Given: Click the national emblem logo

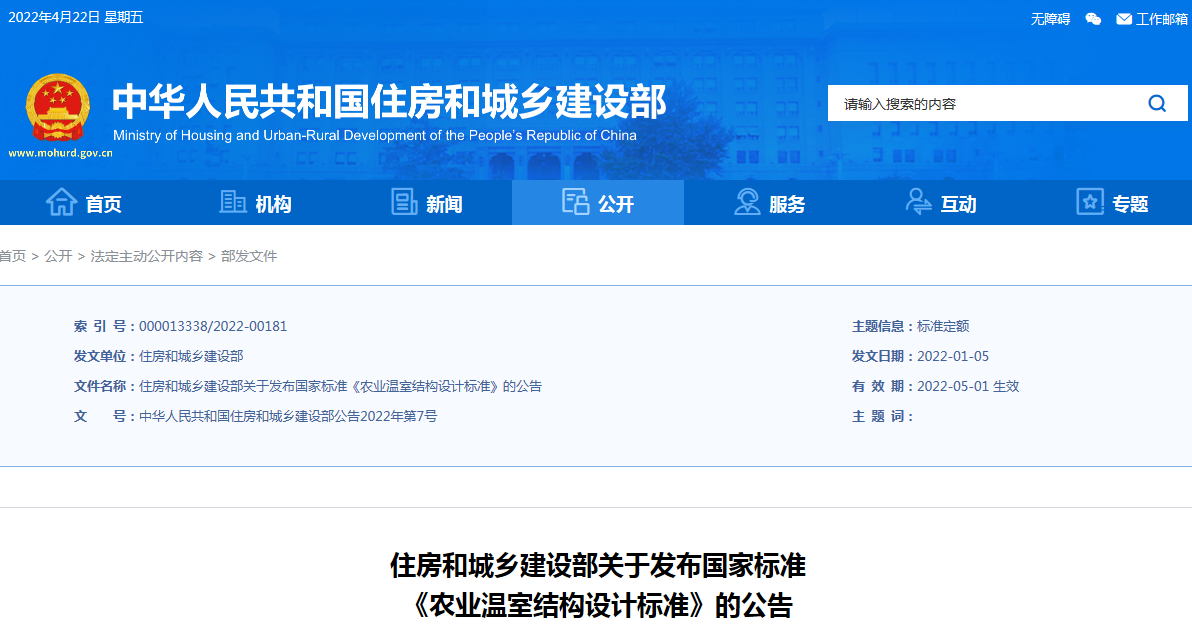Looking at the screenshot, I should 58,107.
